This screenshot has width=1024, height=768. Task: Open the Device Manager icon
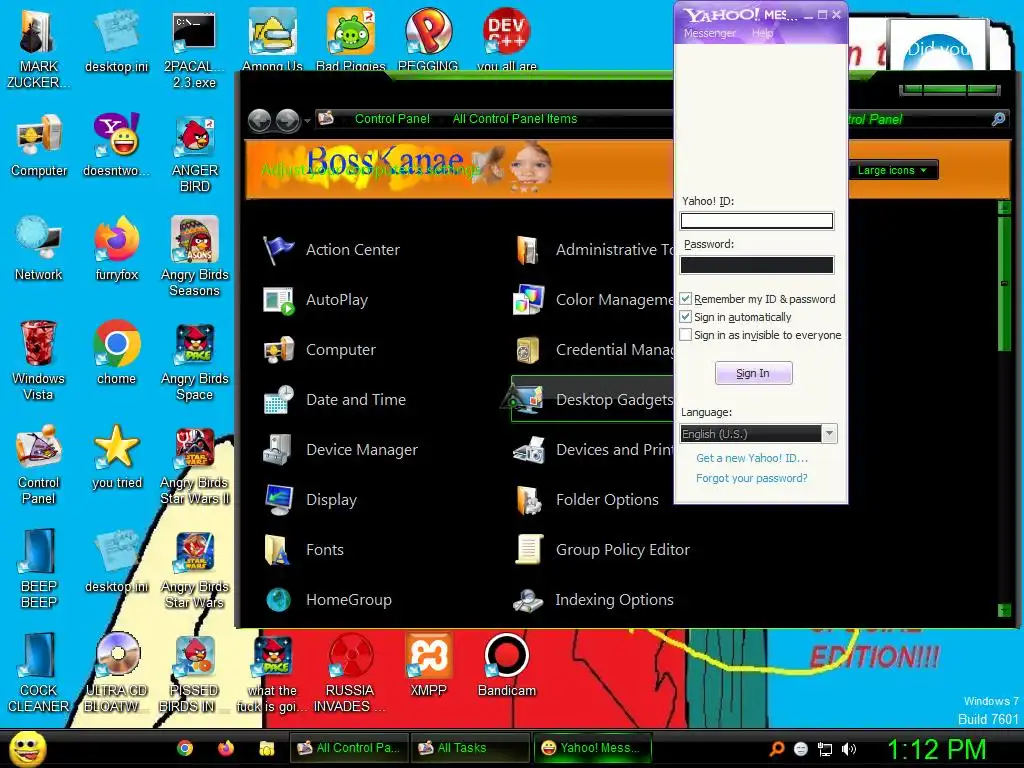[279, 450]
